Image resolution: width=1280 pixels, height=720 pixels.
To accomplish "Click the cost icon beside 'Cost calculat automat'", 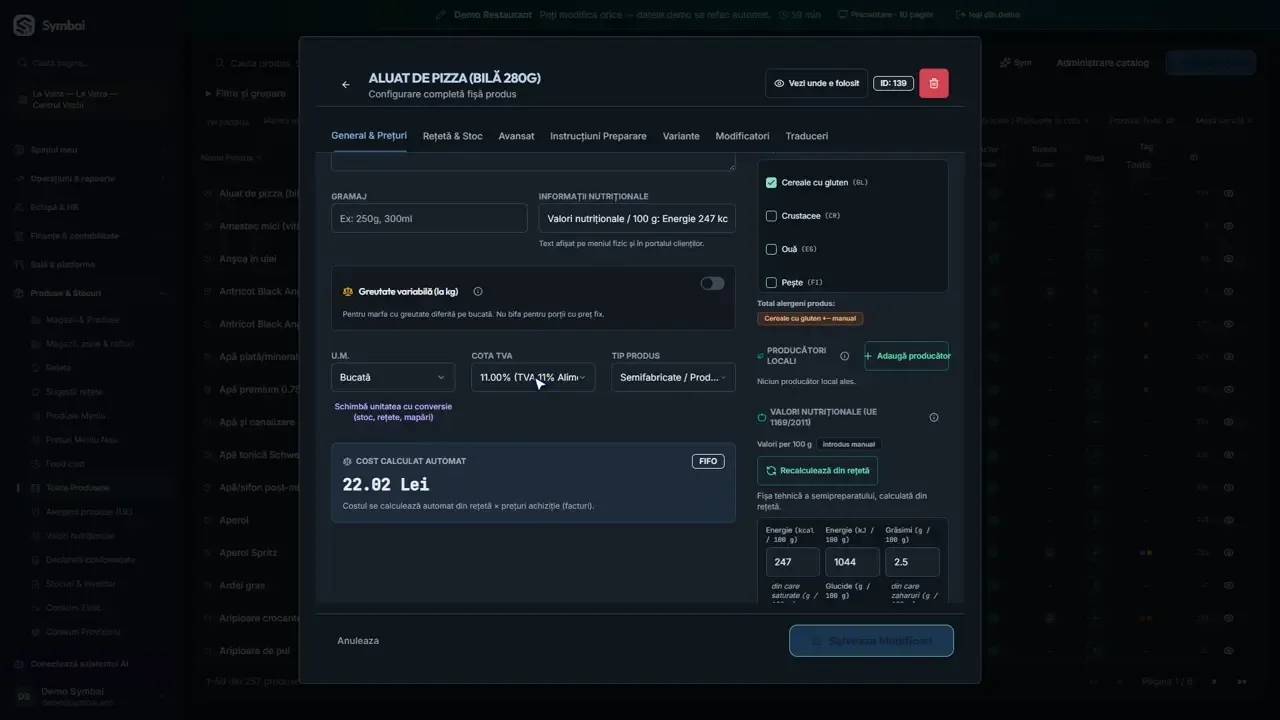I will point(348,461).
